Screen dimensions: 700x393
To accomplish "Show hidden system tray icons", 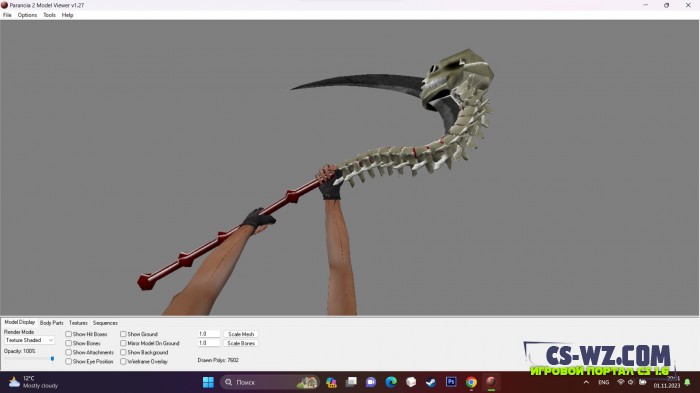I will (x=586, y=382).
